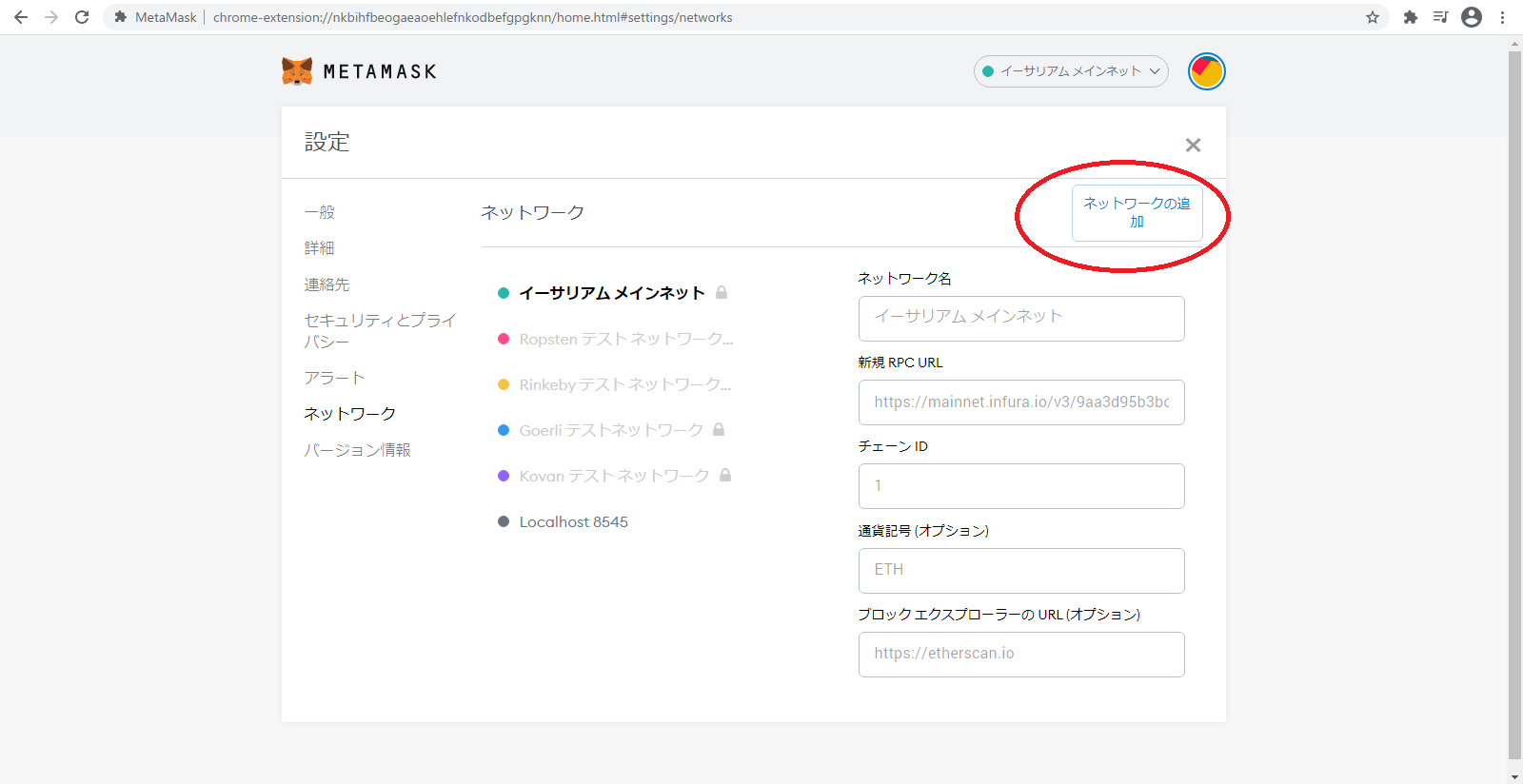Click lock icon next to イーサリアム メインネット

[x=722, y=292]
